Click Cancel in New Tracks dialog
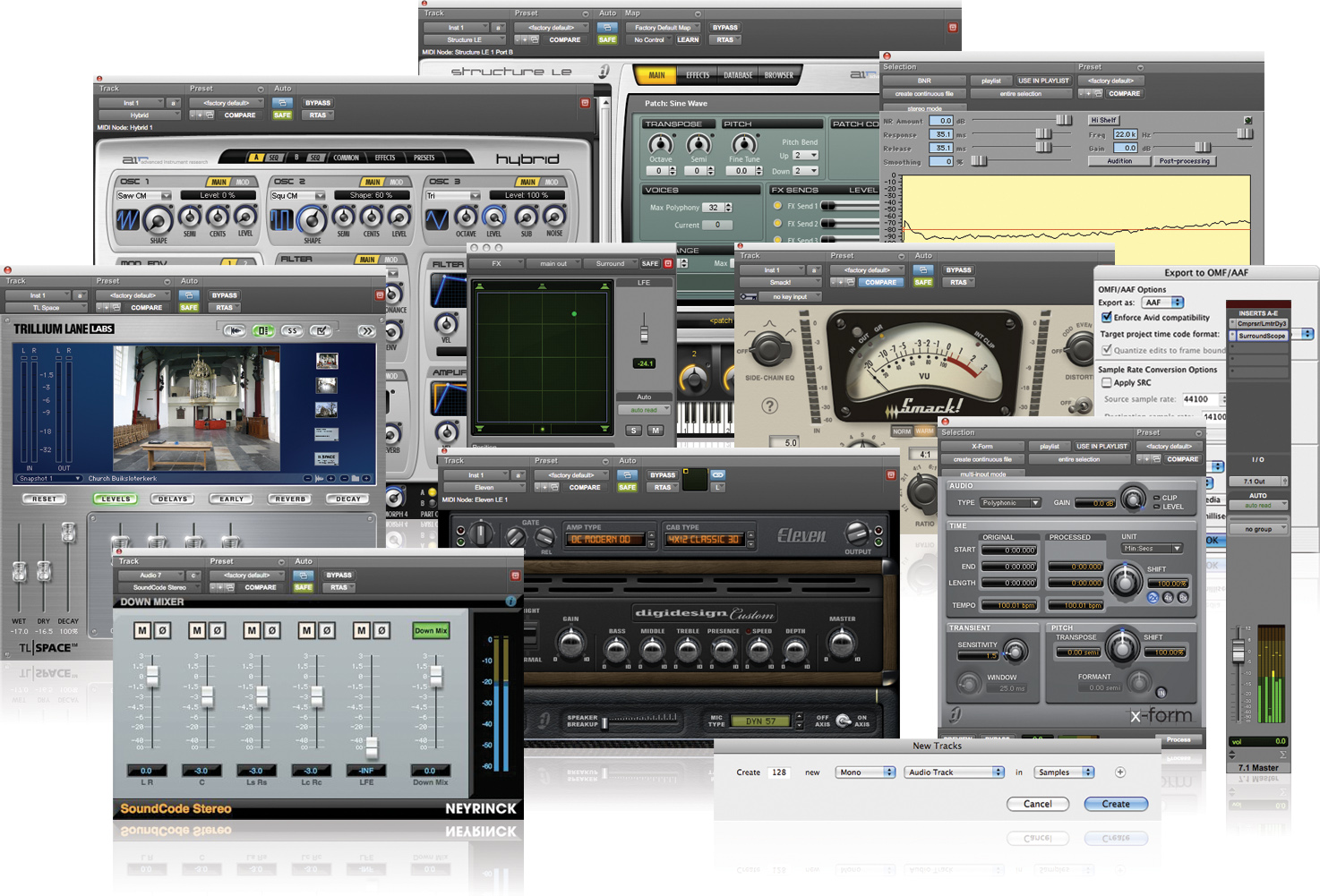This screenshot has width=1320, height=896. click(x=1038, y=804)
